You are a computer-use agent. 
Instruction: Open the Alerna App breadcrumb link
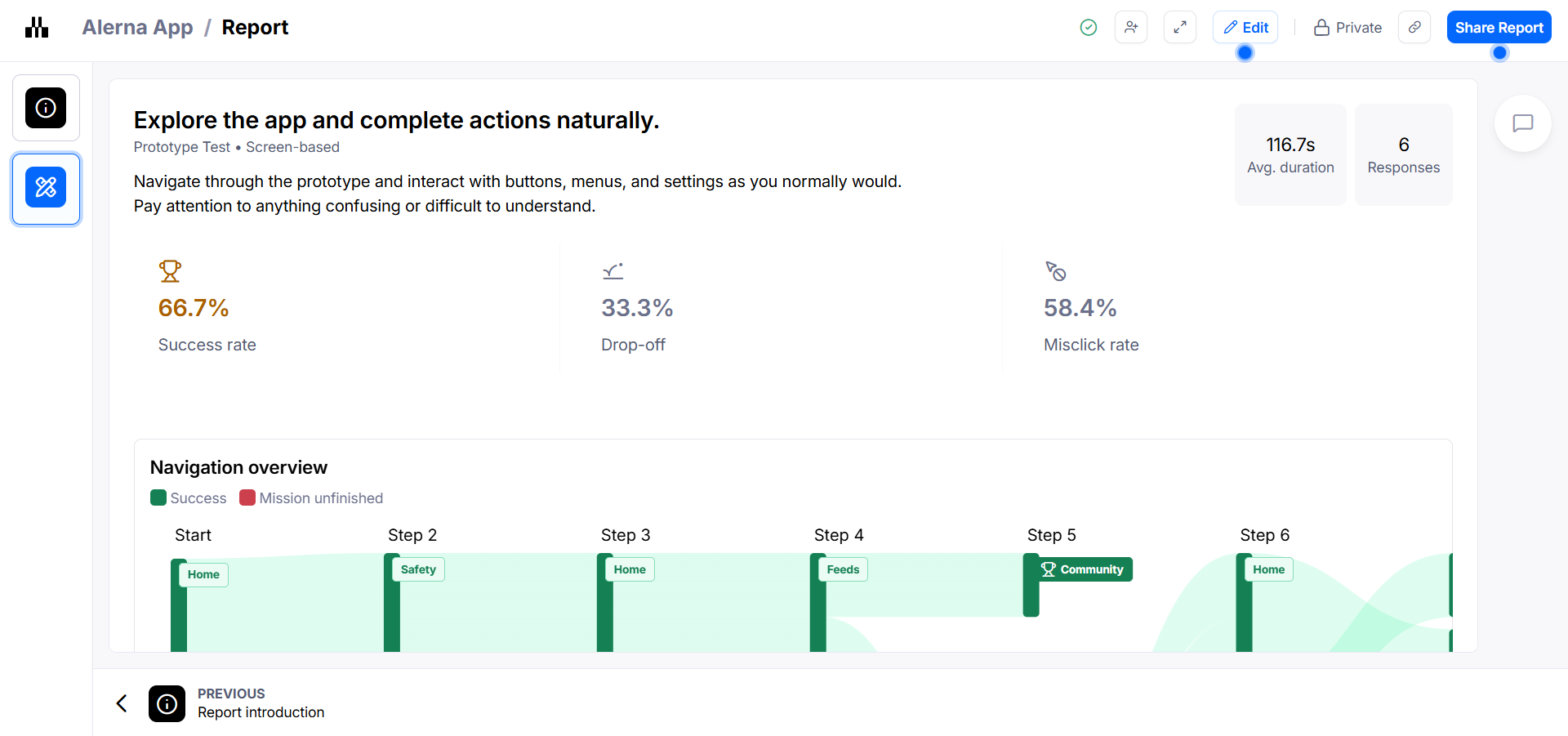(137, 27)
